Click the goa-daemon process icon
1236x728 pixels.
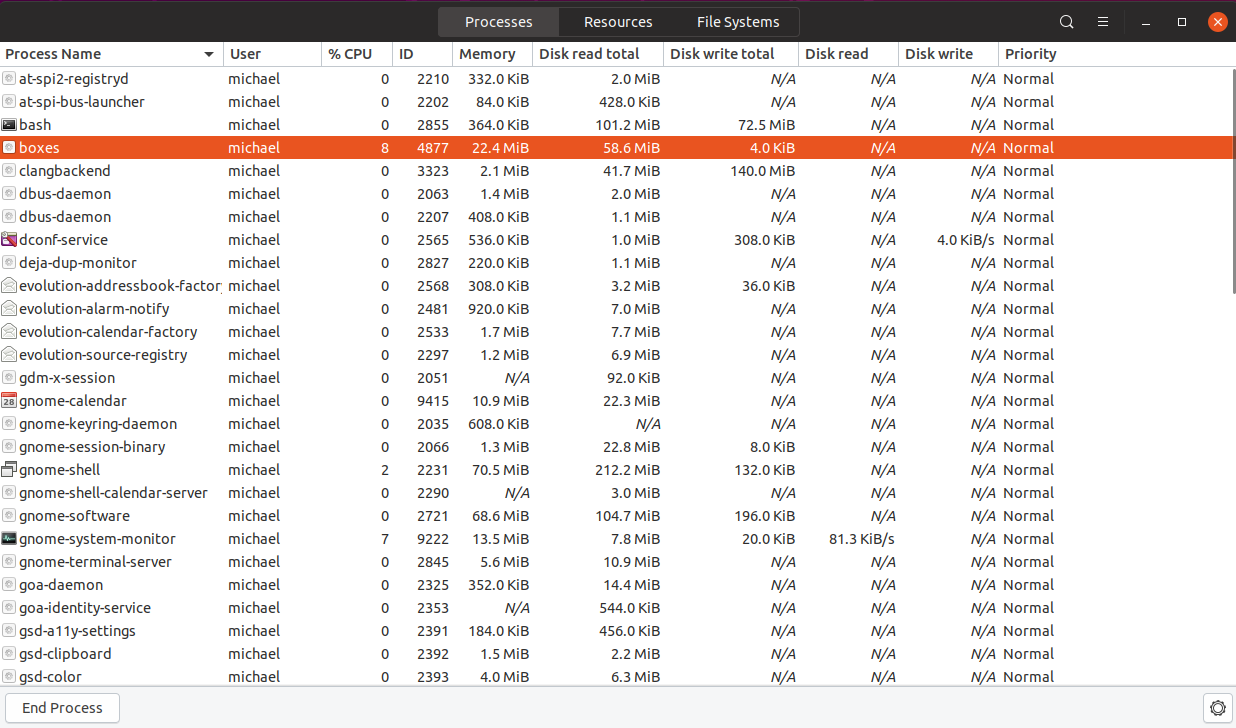[9, 585]
